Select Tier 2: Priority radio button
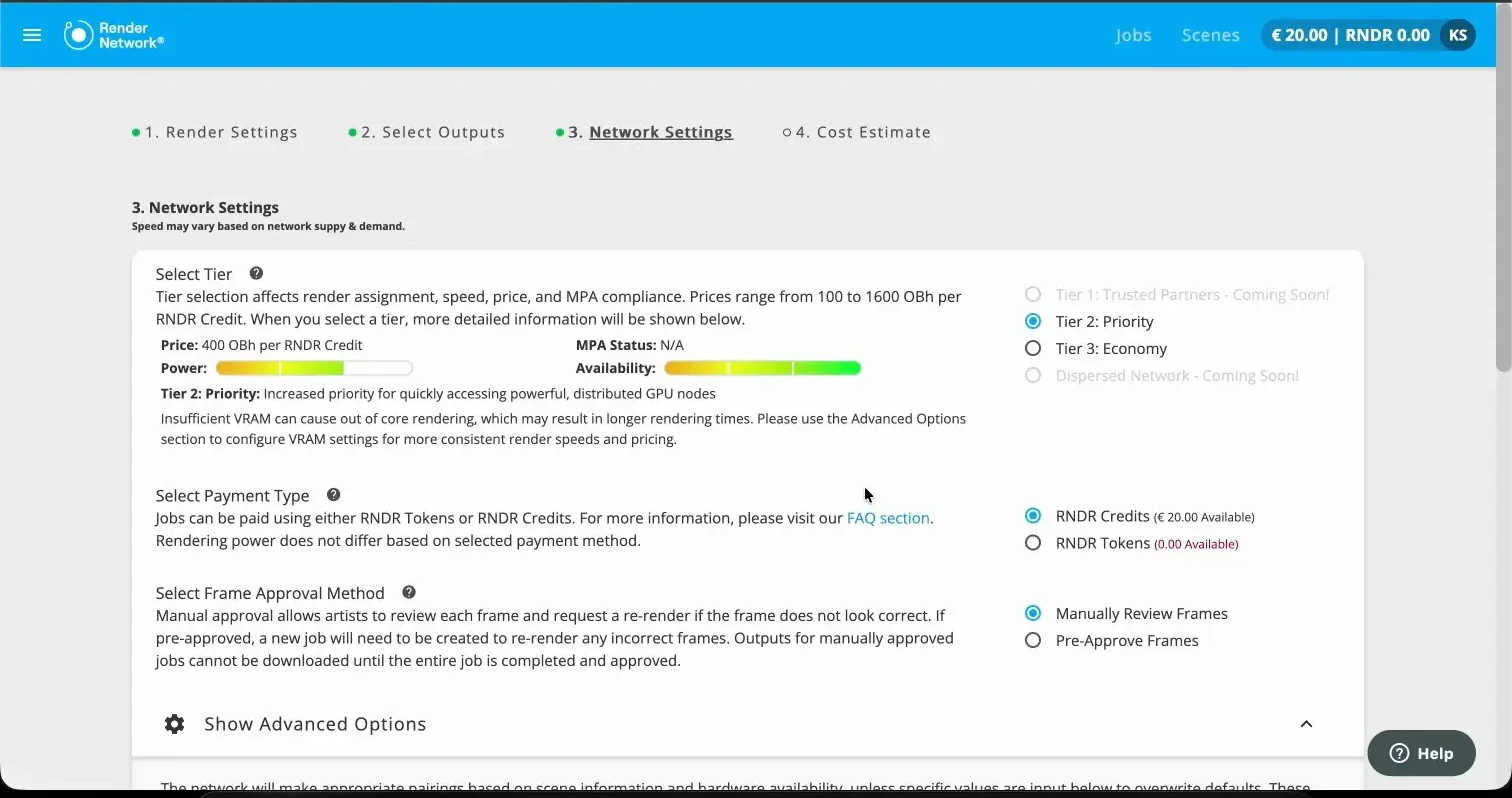1512x798 pixels. pyautogui.click(x=1033, y=321)
